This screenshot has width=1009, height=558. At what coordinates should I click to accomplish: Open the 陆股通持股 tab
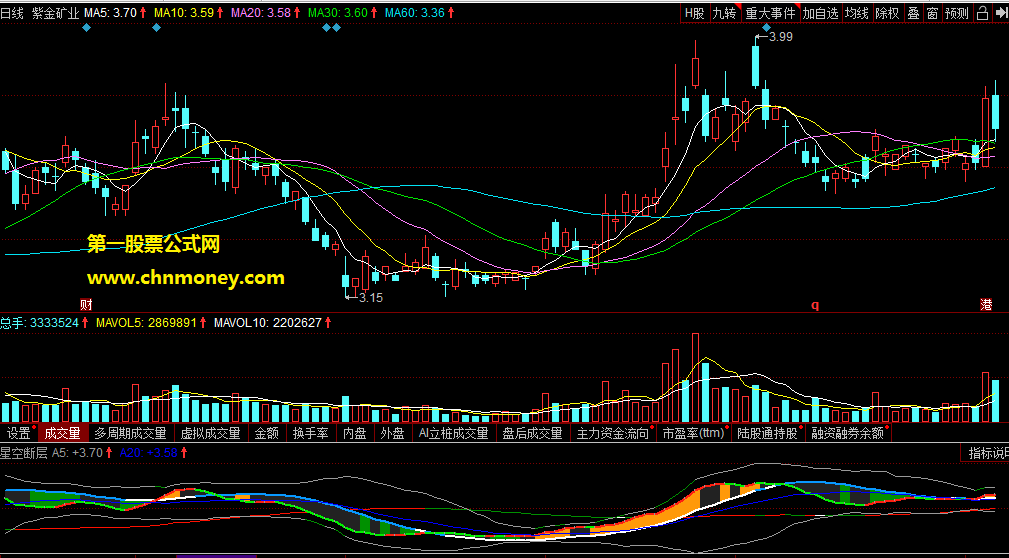(x=768, y=434)
